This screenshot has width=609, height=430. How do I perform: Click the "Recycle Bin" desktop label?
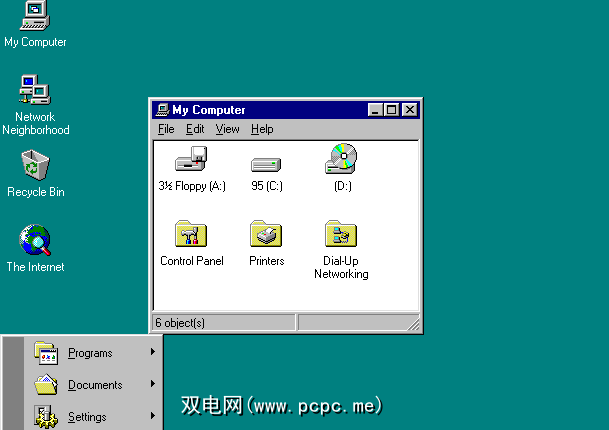click(x=36, y=192)
